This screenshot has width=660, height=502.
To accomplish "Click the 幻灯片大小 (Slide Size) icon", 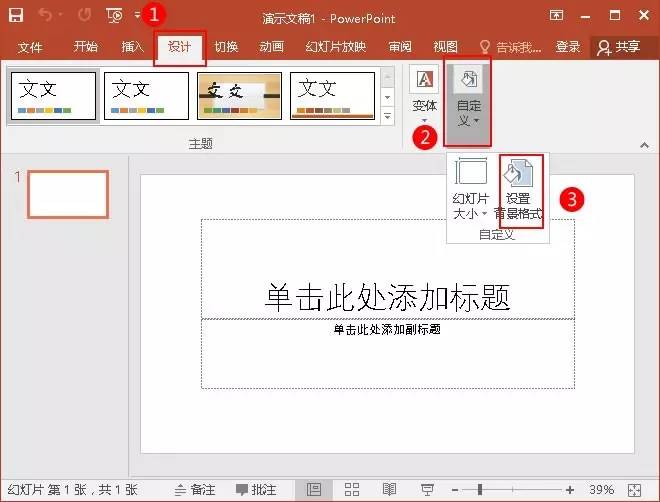I will pos(470,190).
